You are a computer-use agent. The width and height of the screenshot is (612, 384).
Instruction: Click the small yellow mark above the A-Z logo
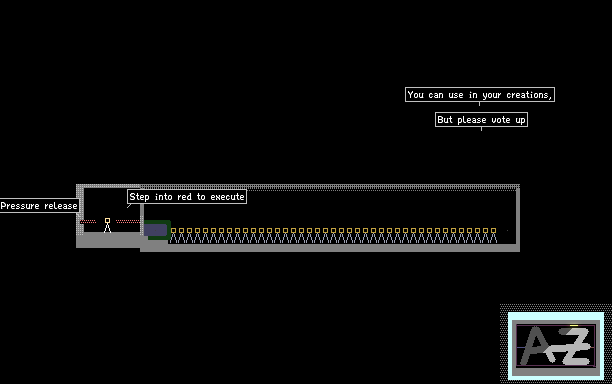(574, 325)
